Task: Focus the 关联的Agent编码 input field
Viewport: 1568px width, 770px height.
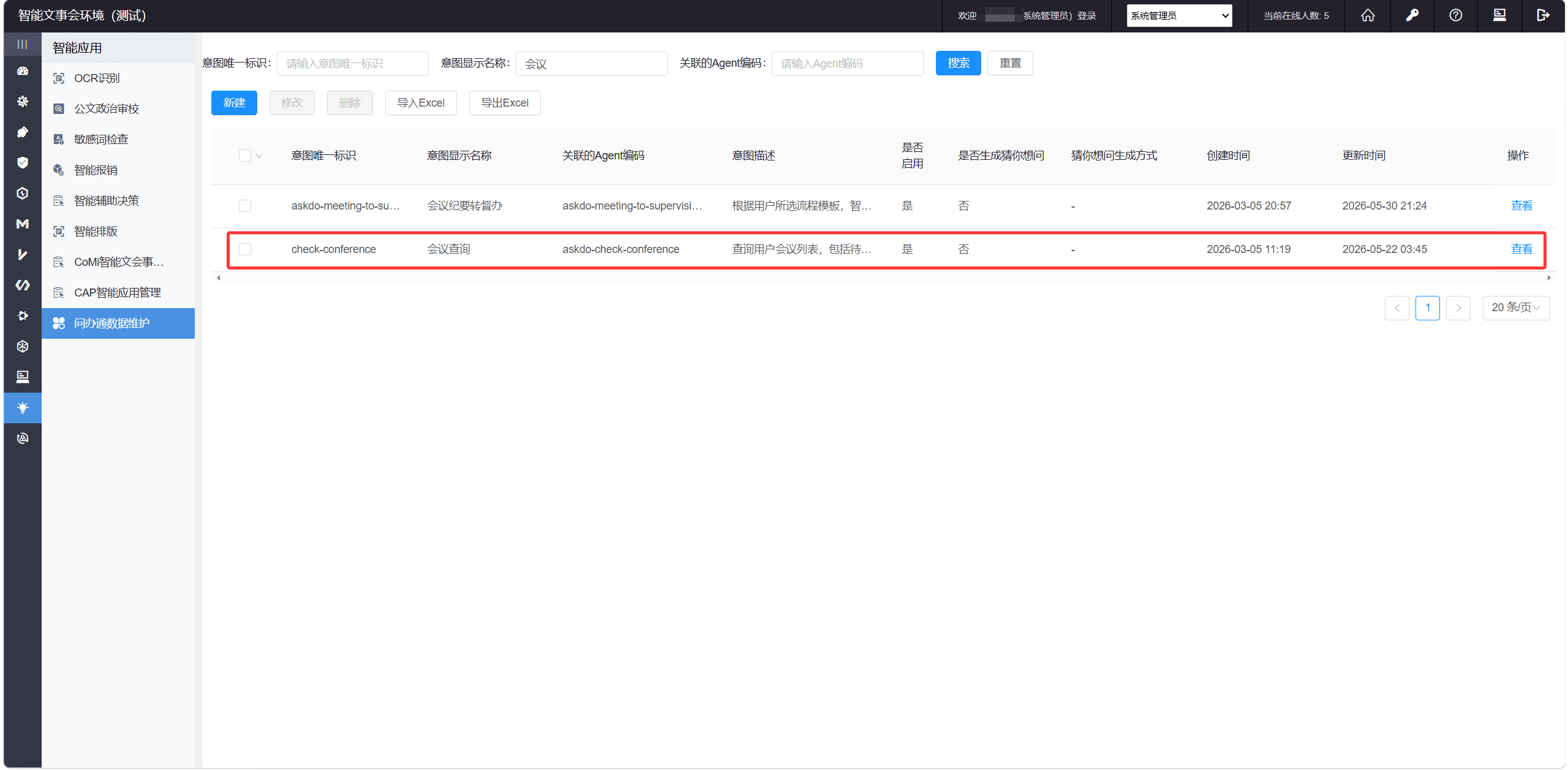Action: pos(848,64)
